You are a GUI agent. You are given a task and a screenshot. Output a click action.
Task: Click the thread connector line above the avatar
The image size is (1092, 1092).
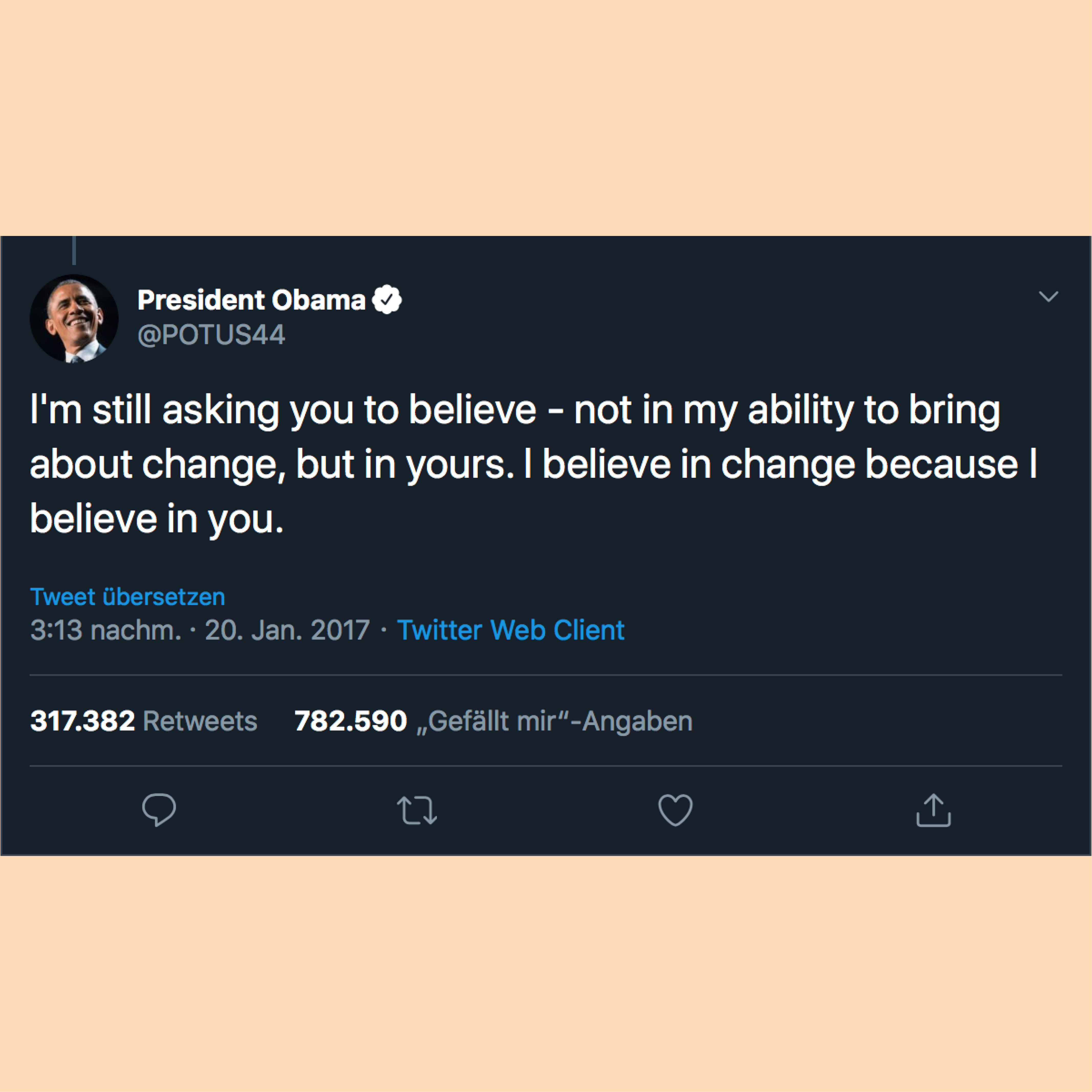(74, 250)
